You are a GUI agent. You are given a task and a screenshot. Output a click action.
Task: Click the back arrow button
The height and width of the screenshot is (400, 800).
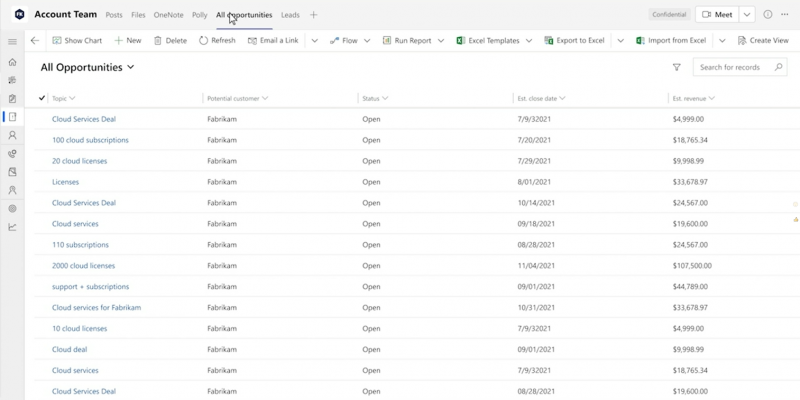(35, 40)
